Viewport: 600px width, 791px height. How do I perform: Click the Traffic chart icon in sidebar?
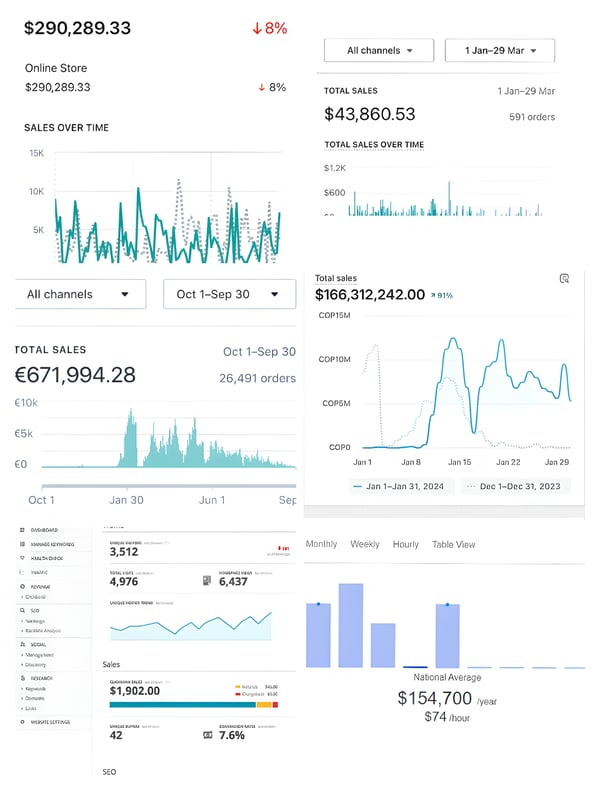coord(22,573)
